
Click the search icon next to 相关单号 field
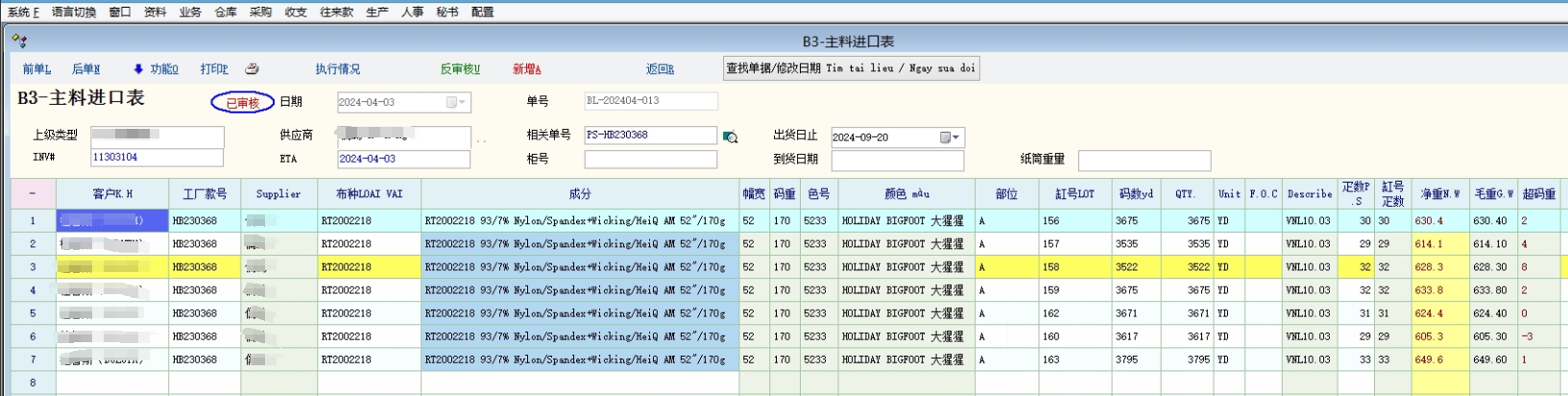[731, 137]
